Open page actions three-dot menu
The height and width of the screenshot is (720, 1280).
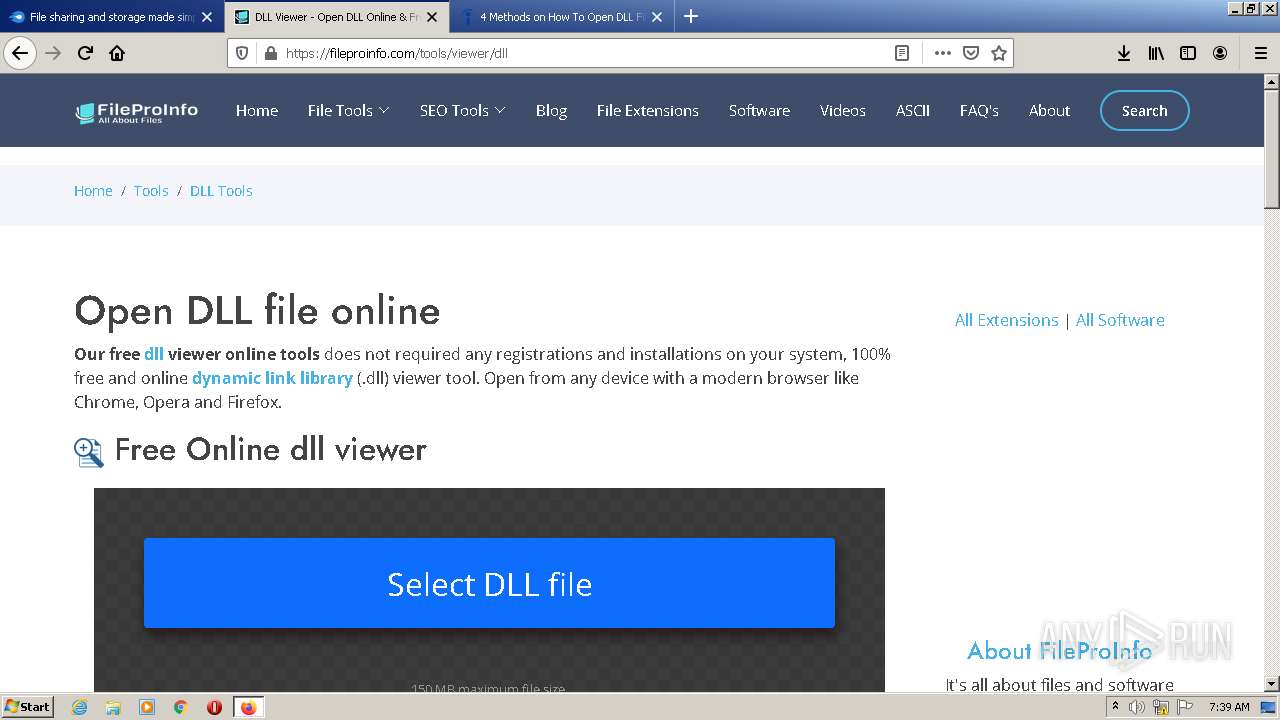click(942, 53)
